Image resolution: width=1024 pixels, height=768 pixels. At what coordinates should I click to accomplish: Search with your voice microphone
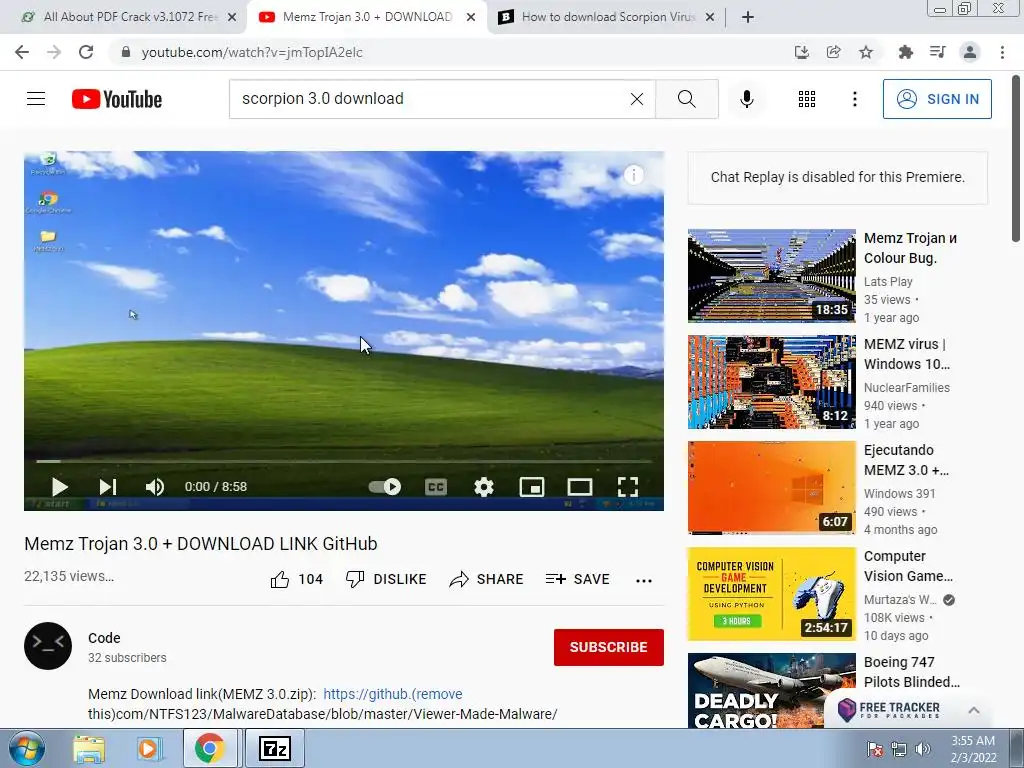[747, 99]
